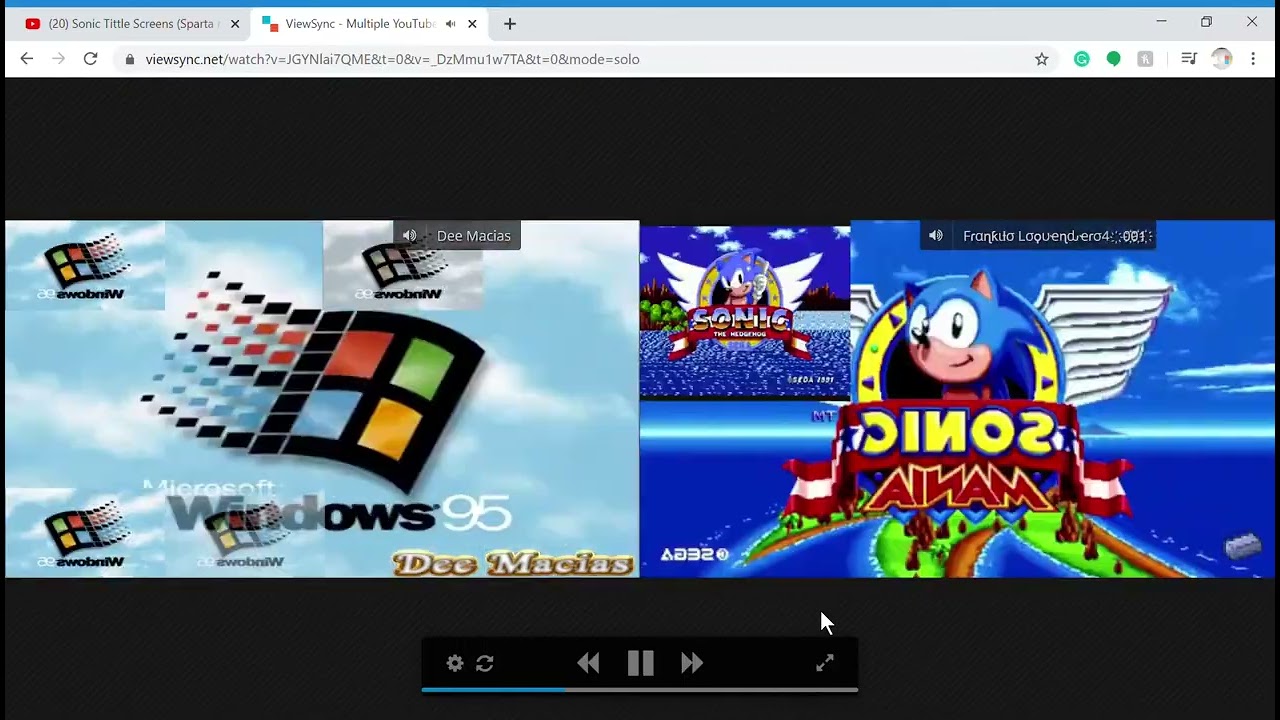
Task: Fast forward the synced videos
Action: point(692,663)
